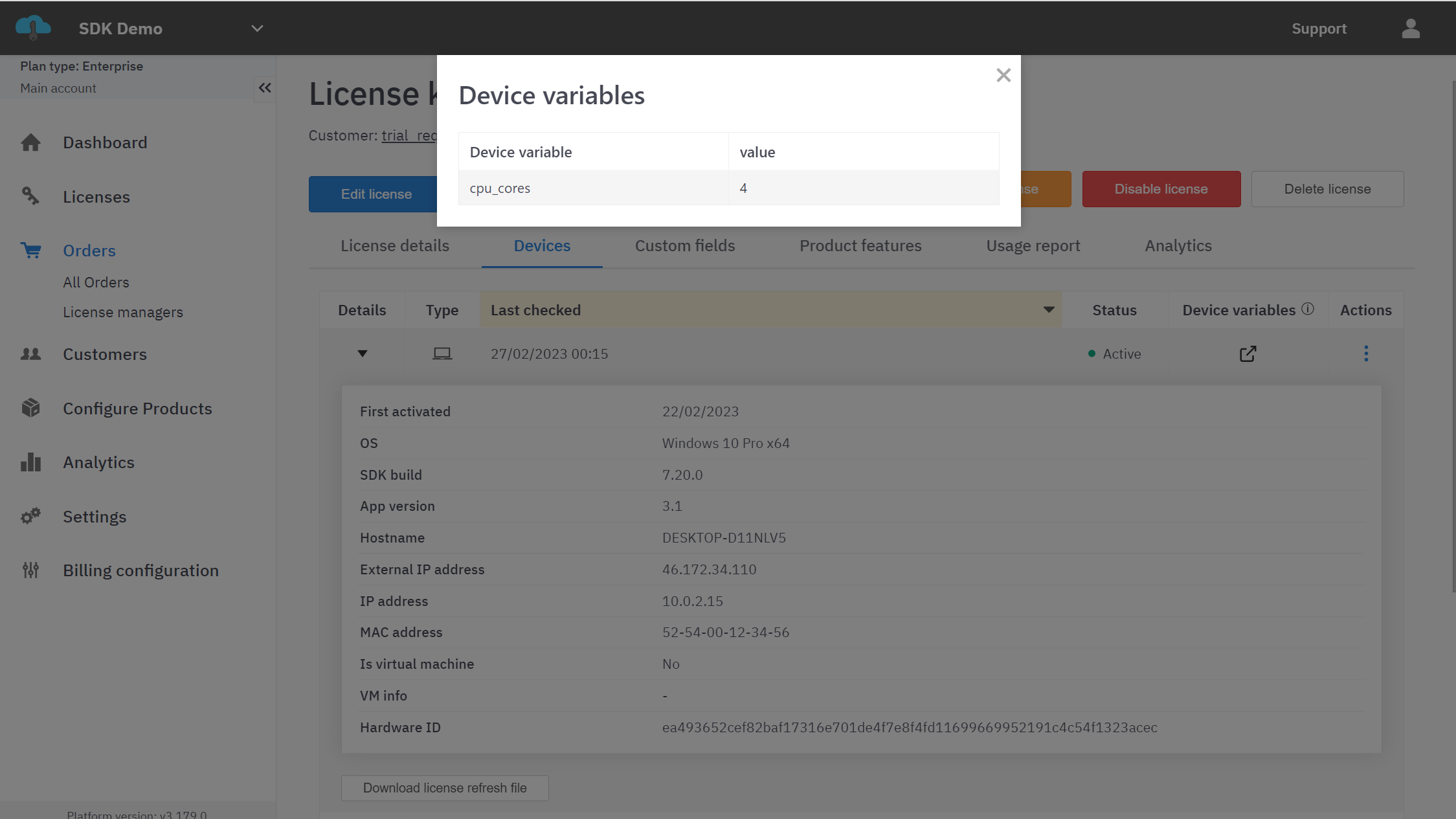Collapse the device details row arrow
Viewport: 1456px width, 819px height.
363,353
